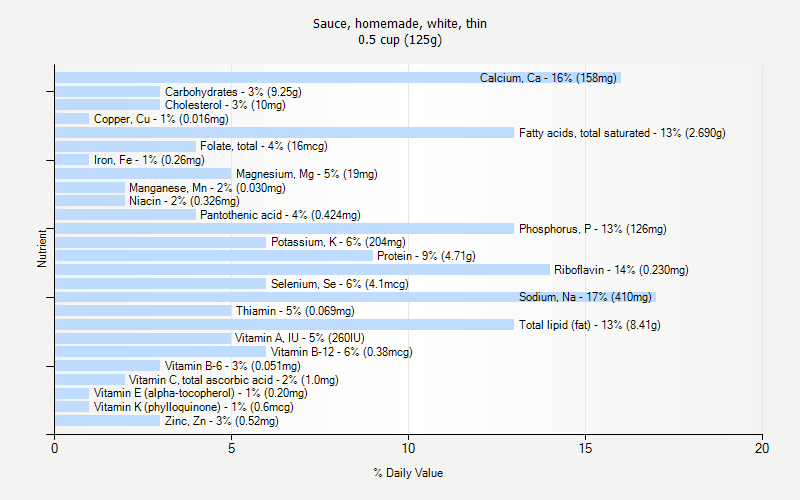800x500 pixels.
Task: Click the x-axis tick label 20
Action: [762, 448]
